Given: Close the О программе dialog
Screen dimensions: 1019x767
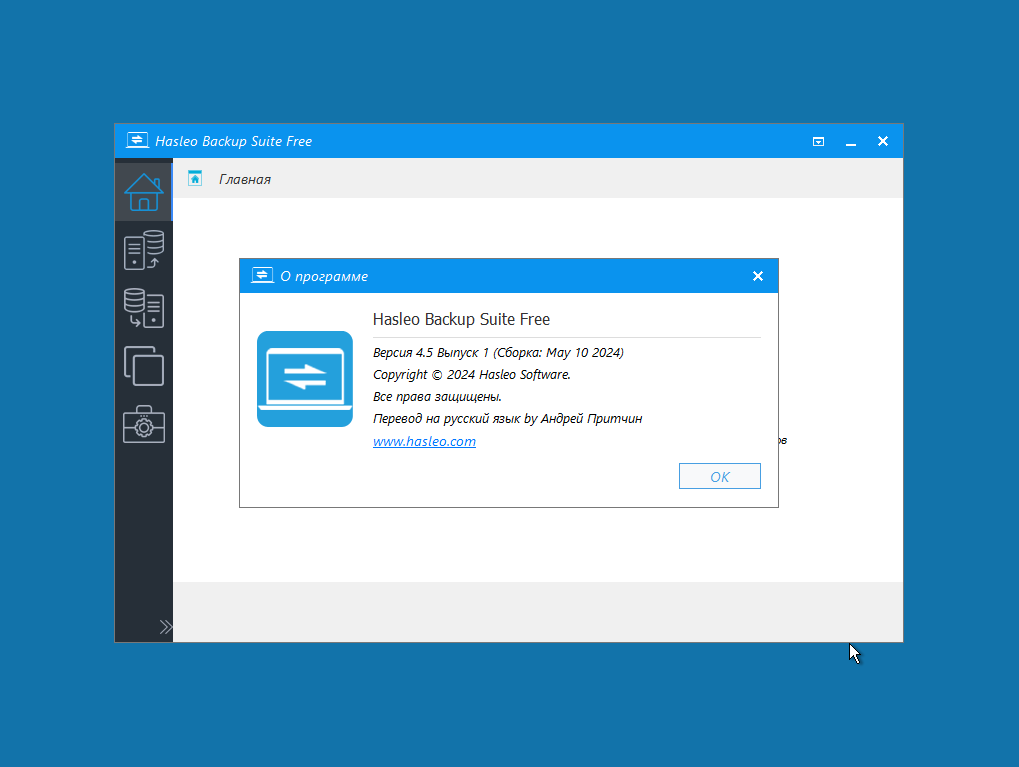Looking at the screenshot, I should click(758, 276).
